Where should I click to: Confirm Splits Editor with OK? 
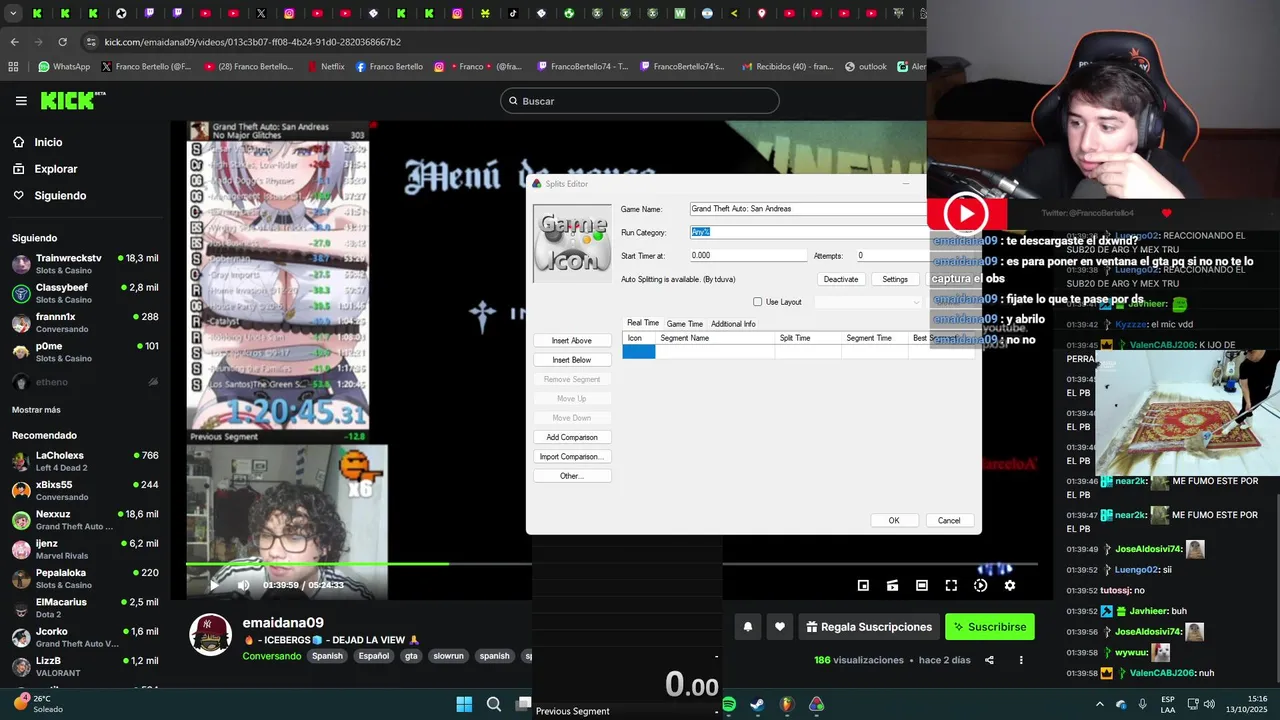894,520
